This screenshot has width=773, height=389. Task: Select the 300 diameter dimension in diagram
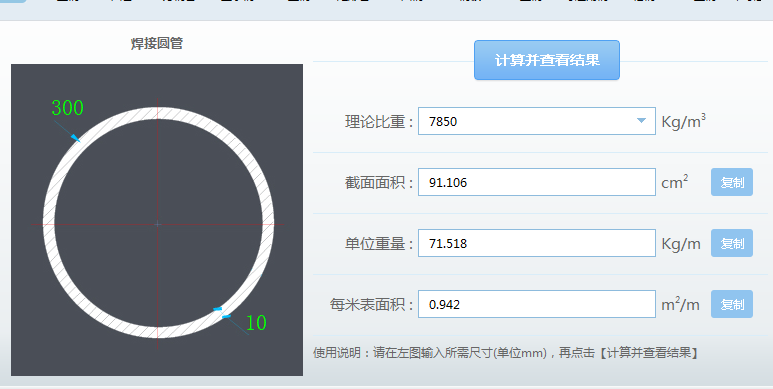[68, 107]
